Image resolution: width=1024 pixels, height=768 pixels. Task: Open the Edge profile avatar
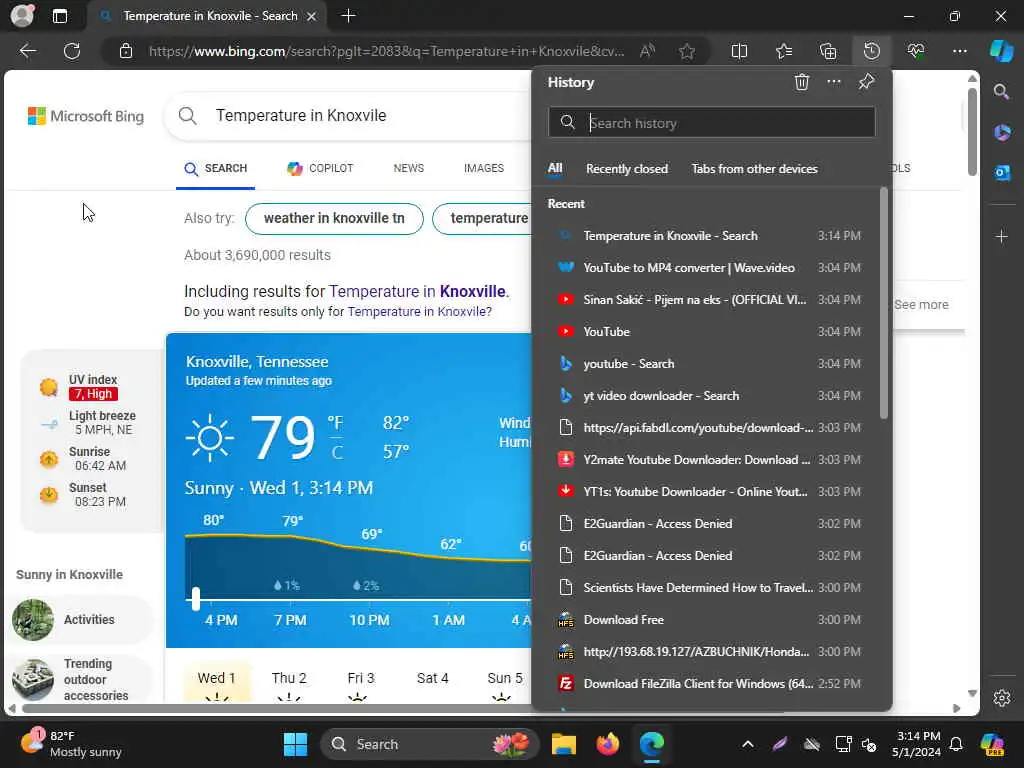(22, 16)
